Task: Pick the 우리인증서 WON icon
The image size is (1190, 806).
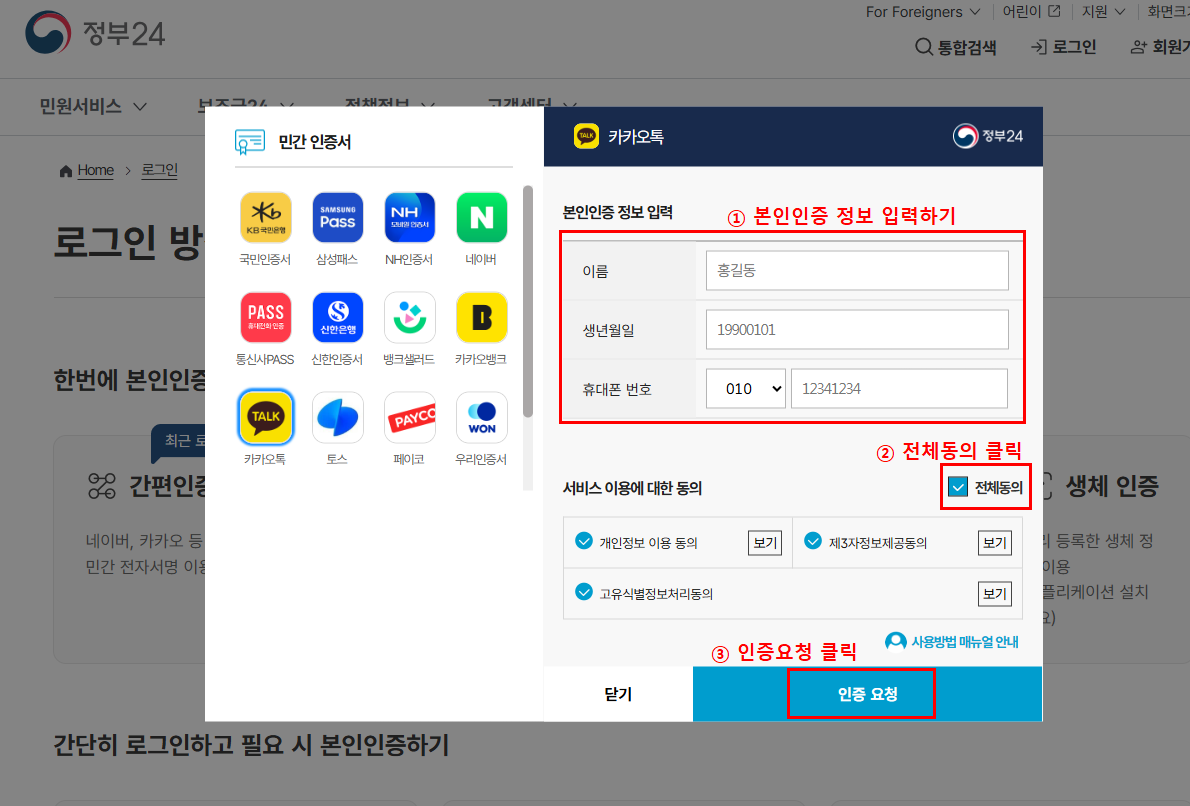Action: pyautogui.click(x=481, y=417)
